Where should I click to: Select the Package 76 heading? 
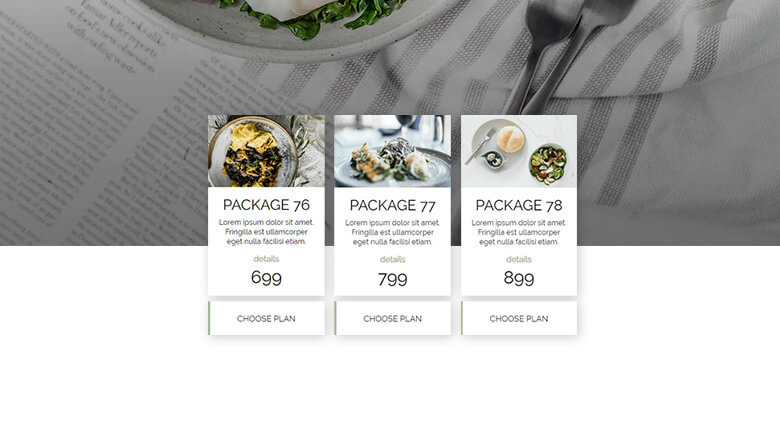(x=266, y=205)
